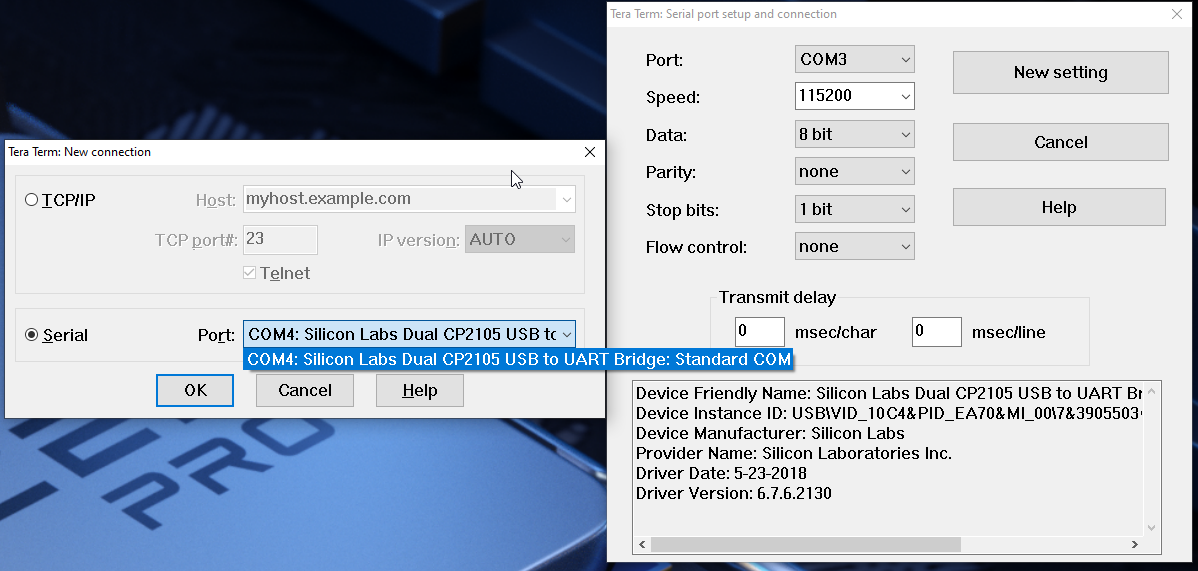Select the Serial radio button

(x=32, y=335)
